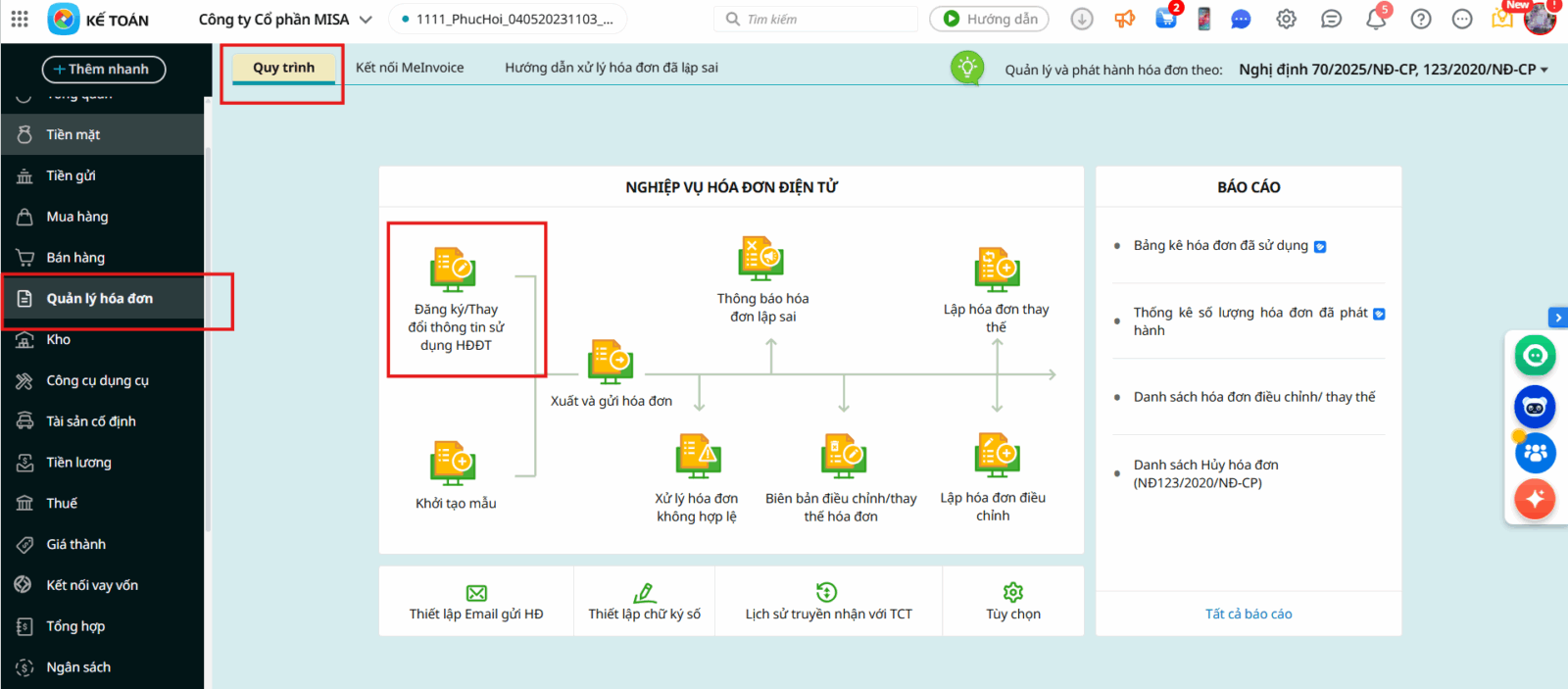Select Bán hàng in the sidebar
The height and width of the screenshot is (689, 1568).
(75, 258)
